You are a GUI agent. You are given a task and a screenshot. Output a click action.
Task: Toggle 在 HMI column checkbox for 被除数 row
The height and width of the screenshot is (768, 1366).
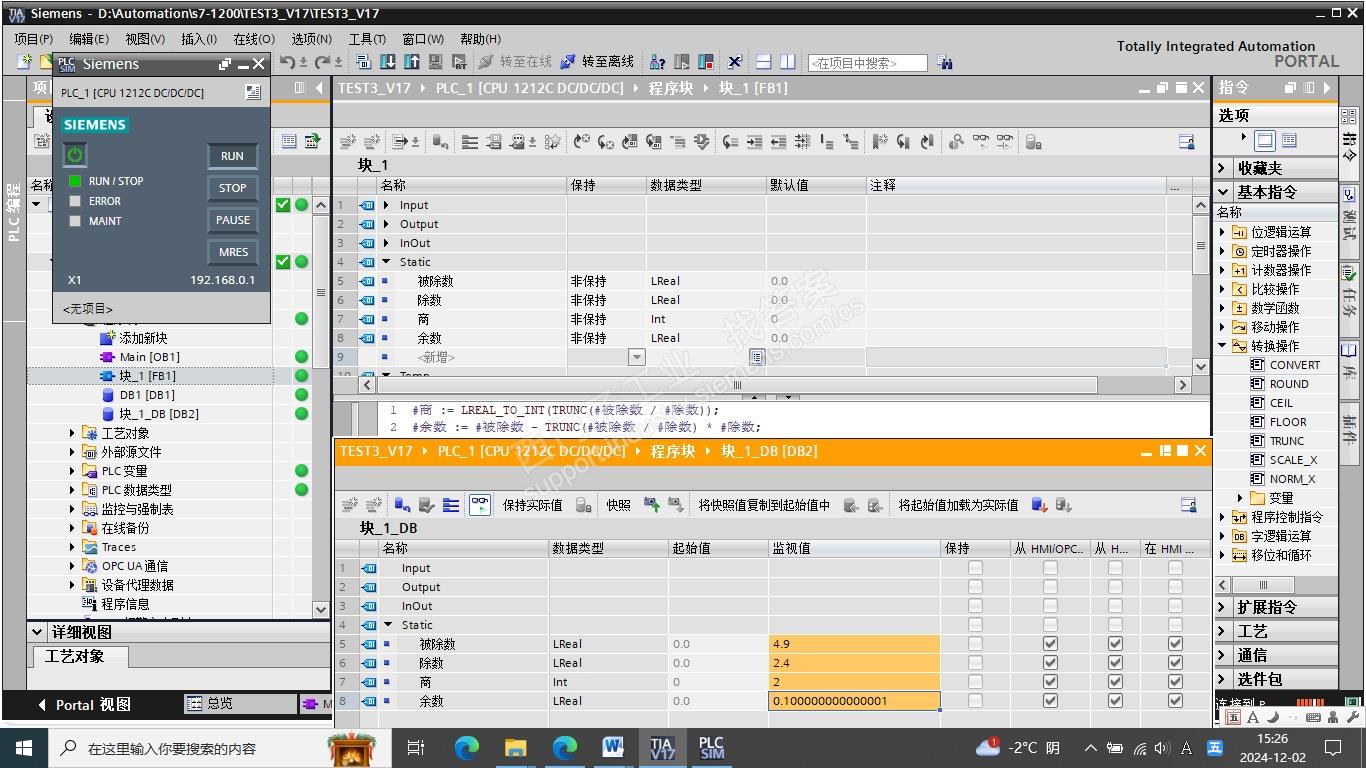tap(1175, 644)
